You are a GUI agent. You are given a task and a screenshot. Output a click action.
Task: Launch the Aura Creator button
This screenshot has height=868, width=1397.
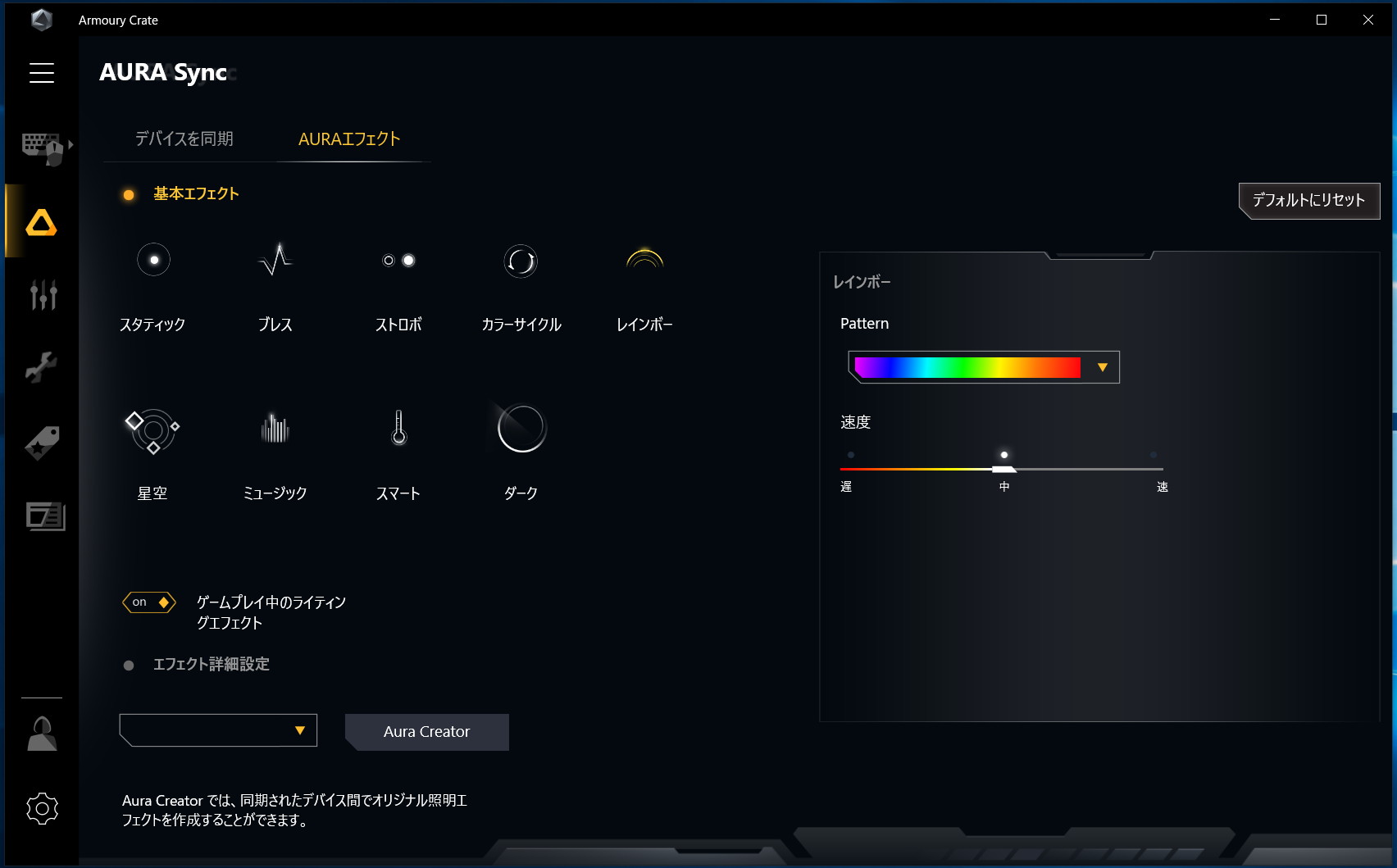coord(427,732)
